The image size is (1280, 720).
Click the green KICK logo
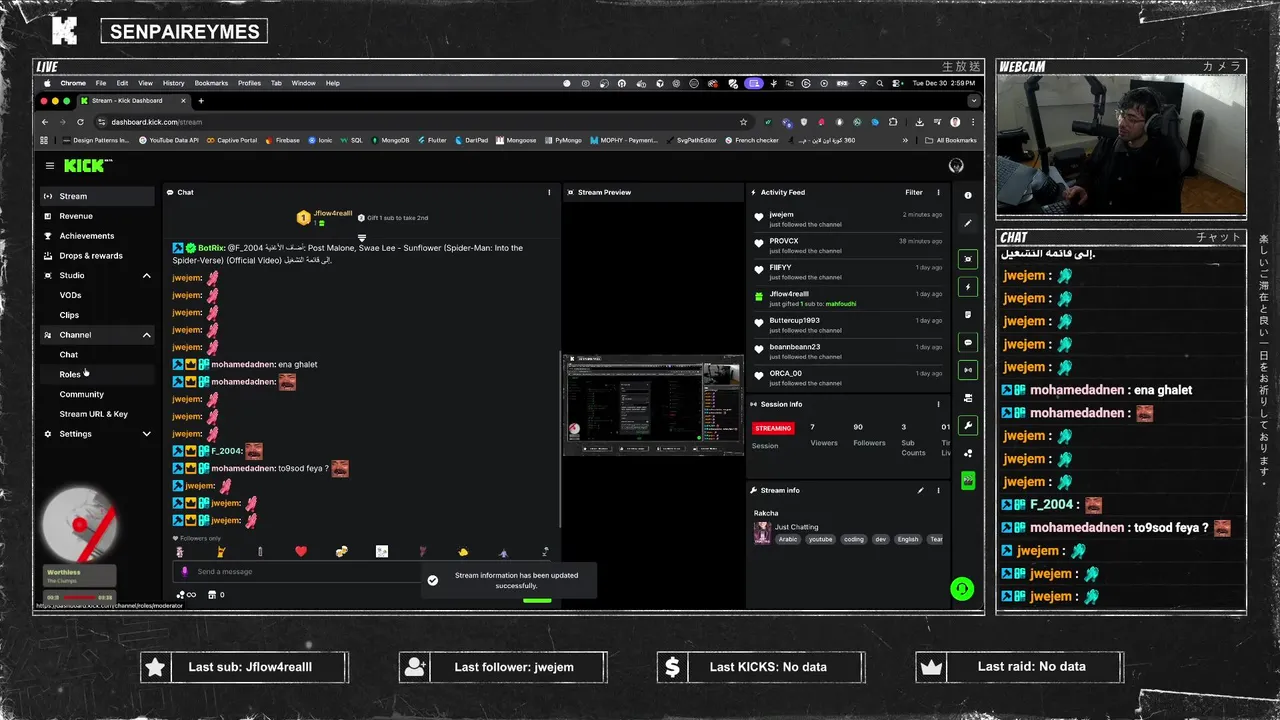88,166
